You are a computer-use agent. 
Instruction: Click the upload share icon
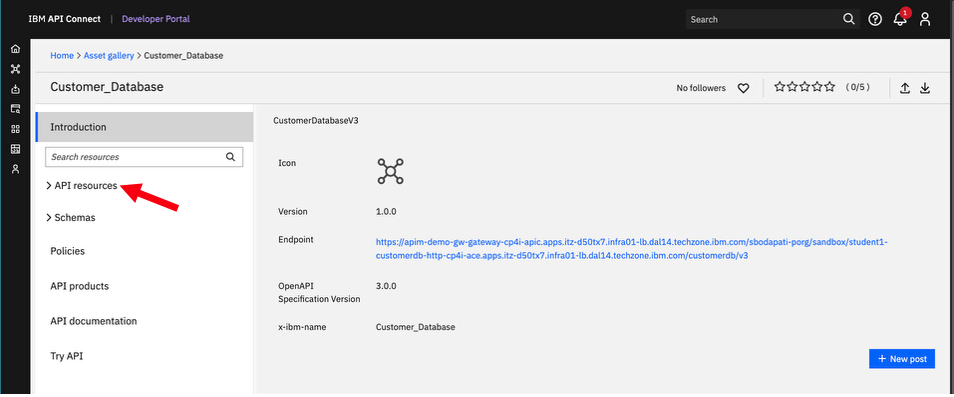905,88
